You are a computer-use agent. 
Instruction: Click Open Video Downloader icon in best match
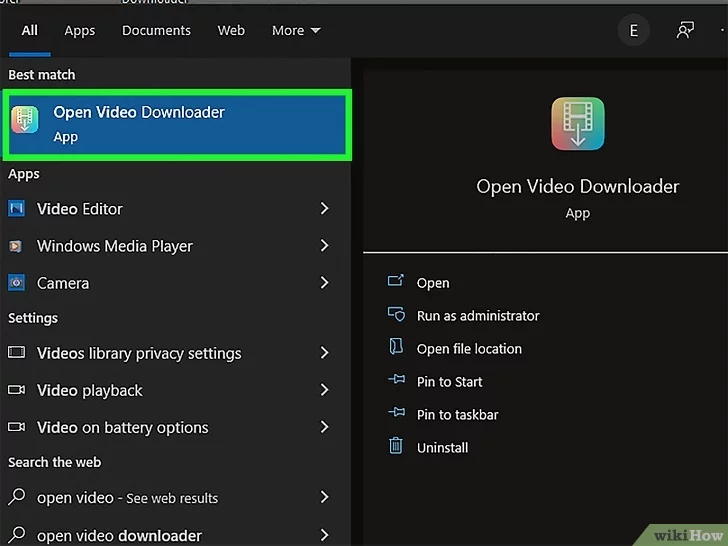click(25, 119)
